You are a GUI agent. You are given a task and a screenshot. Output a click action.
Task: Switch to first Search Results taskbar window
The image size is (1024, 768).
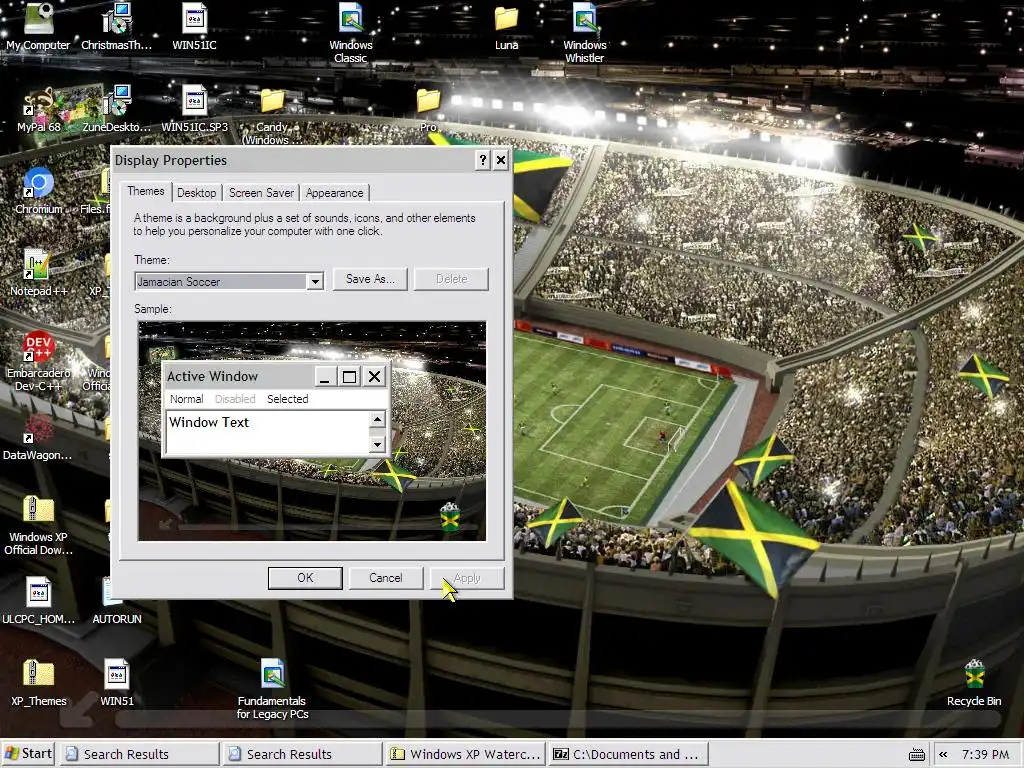click(140, 754)
